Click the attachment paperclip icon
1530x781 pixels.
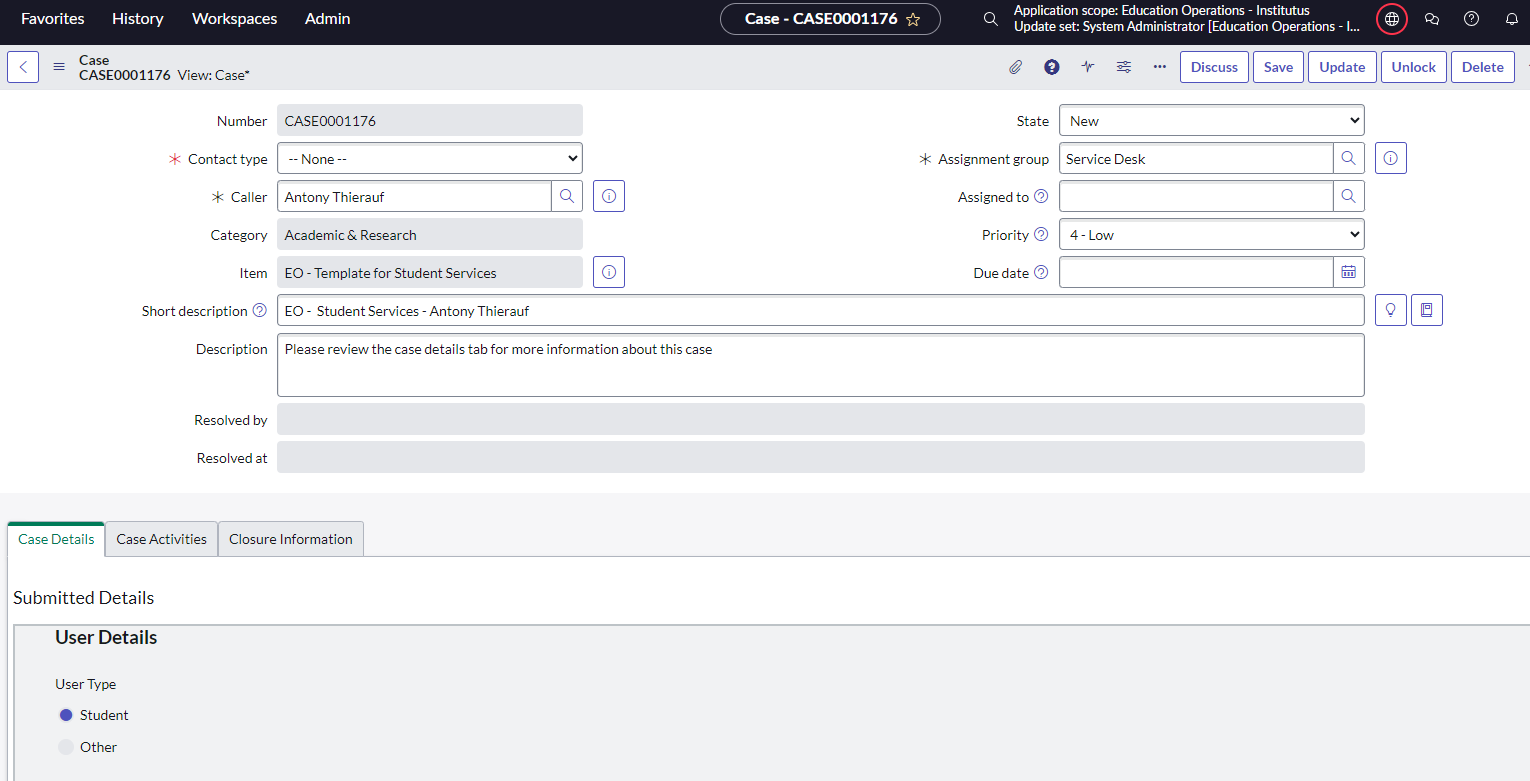tap(1015, 67)
